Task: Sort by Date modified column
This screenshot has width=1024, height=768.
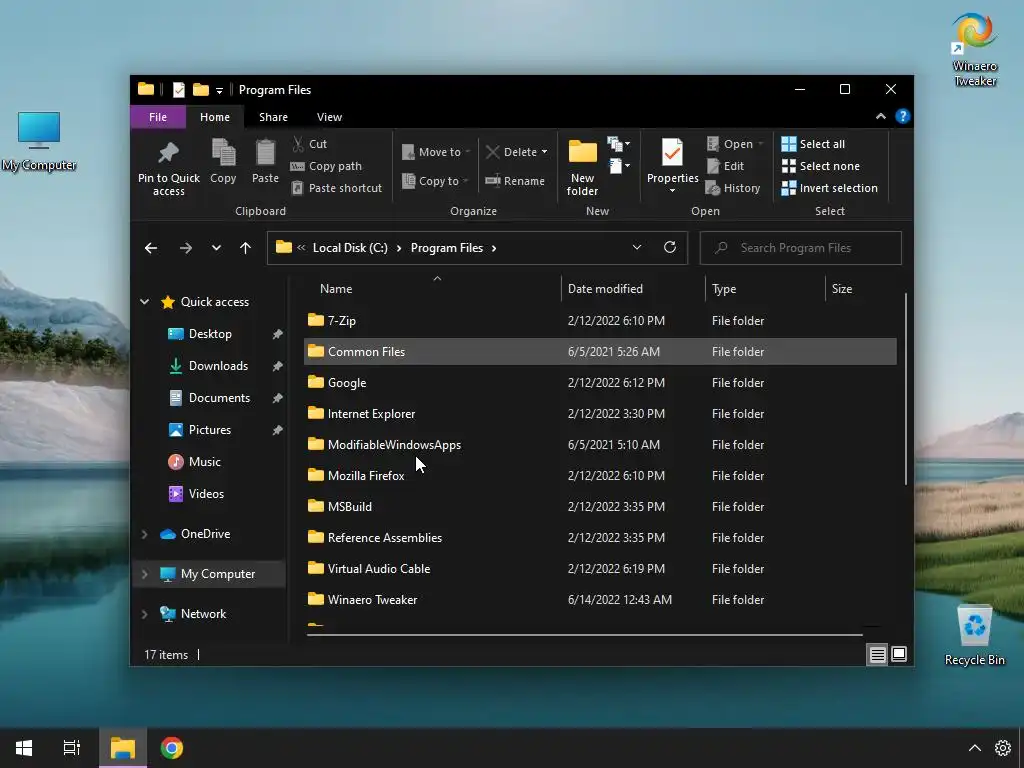Action: 633,289
